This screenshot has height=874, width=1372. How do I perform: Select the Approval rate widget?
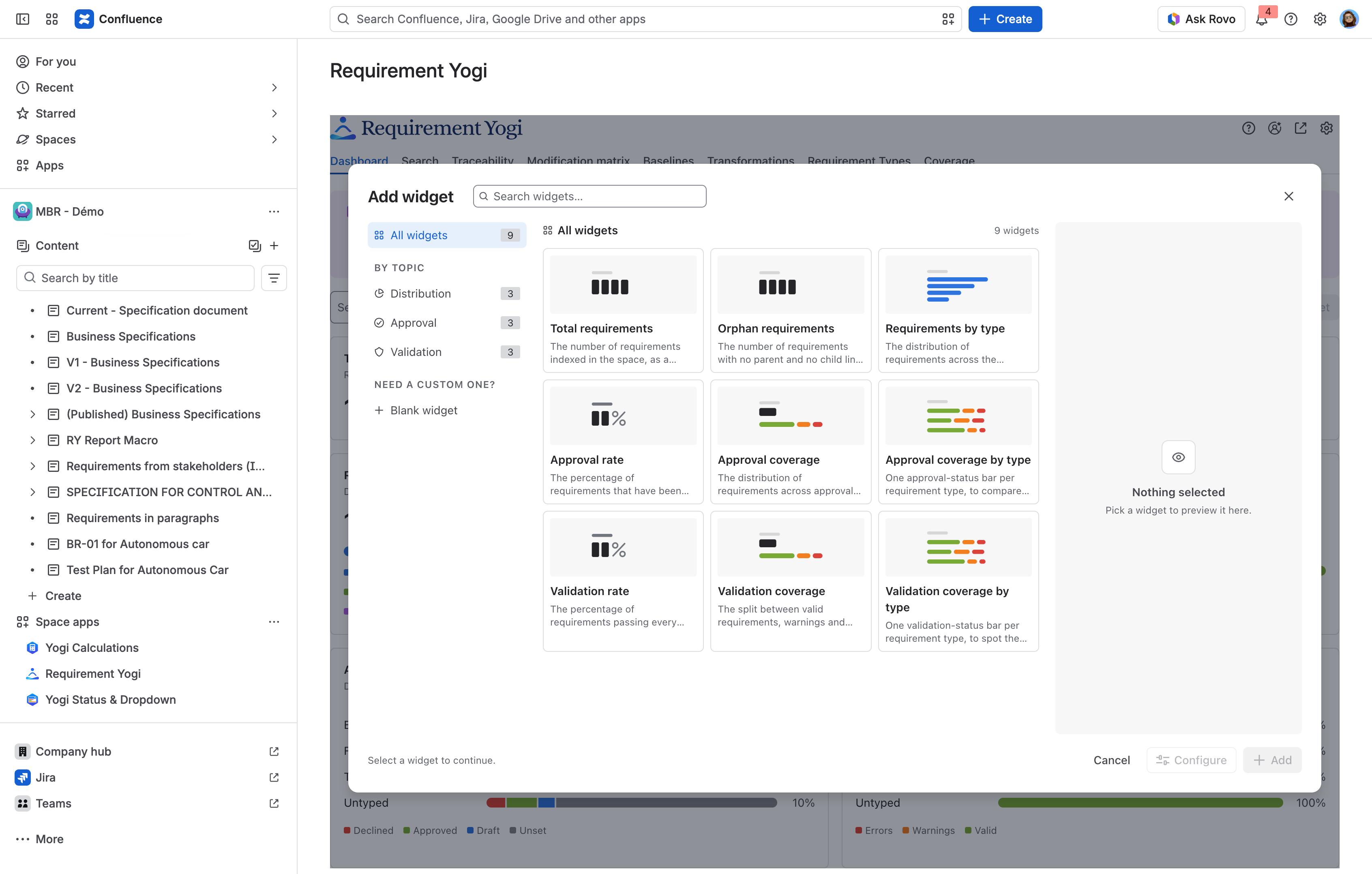point(623,442)
